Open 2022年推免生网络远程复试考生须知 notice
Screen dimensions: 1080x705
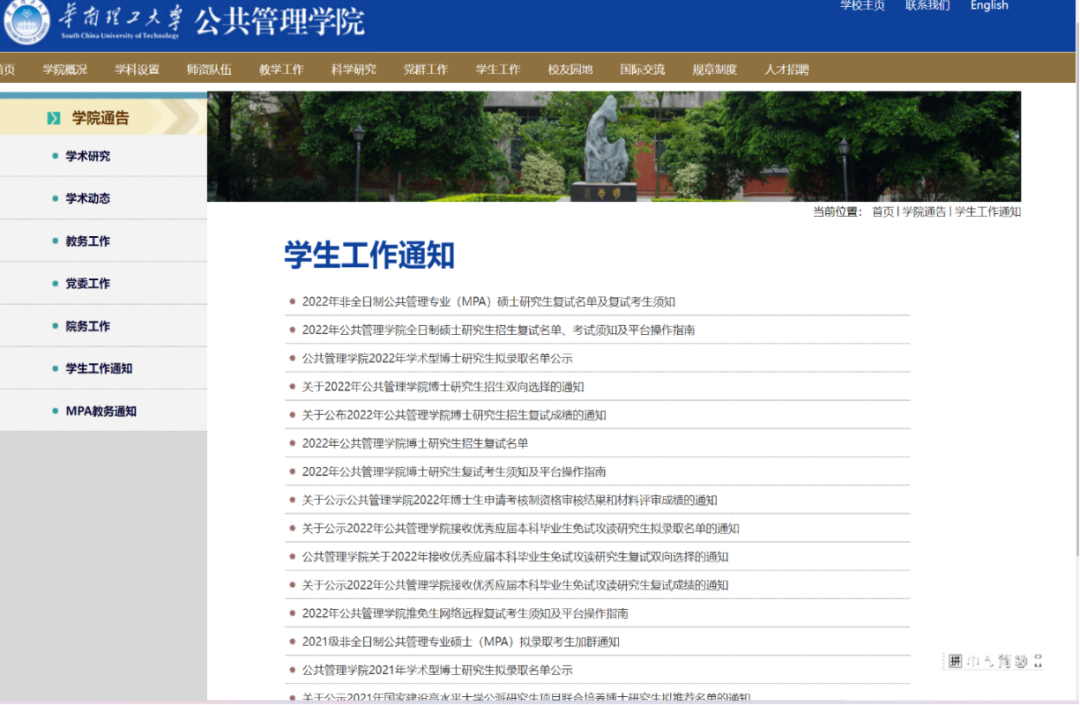click(x=465, y=613)
